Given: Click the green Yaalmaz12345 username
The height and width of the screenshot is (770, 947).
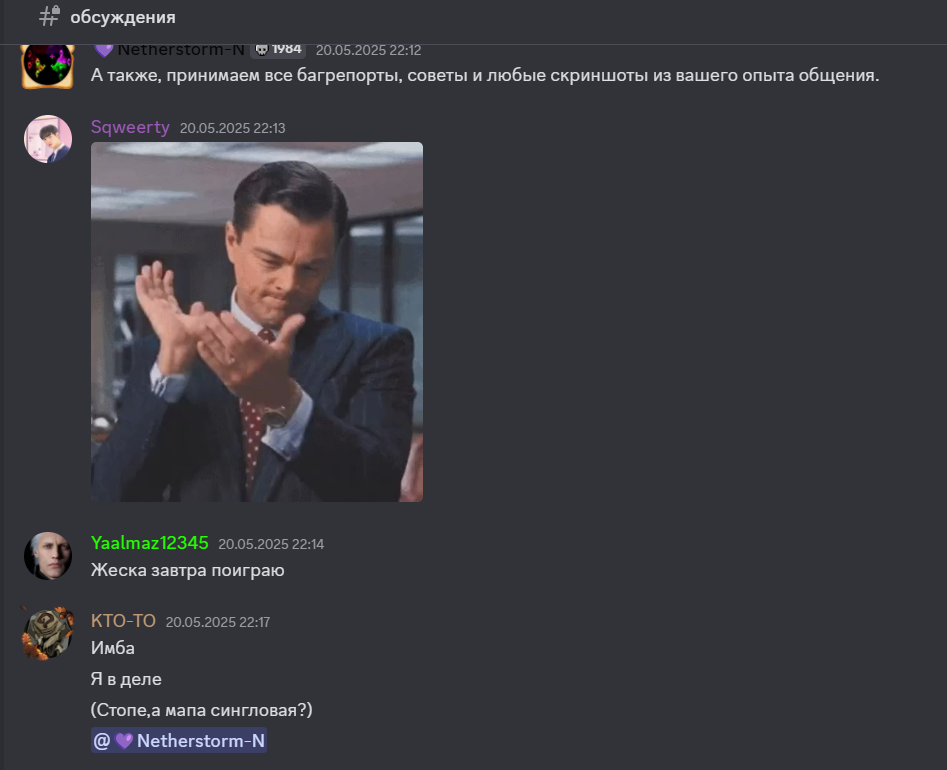Looking at the screenshot, I should (150, 543).
